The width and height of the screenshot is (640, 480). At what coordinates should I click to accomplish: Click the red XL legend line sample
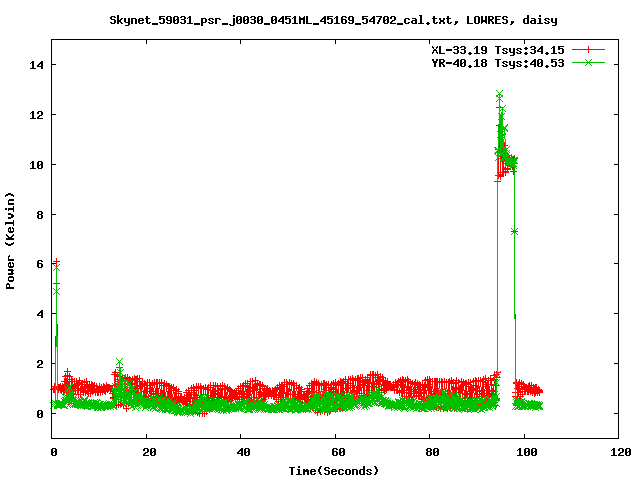(588, 50)
